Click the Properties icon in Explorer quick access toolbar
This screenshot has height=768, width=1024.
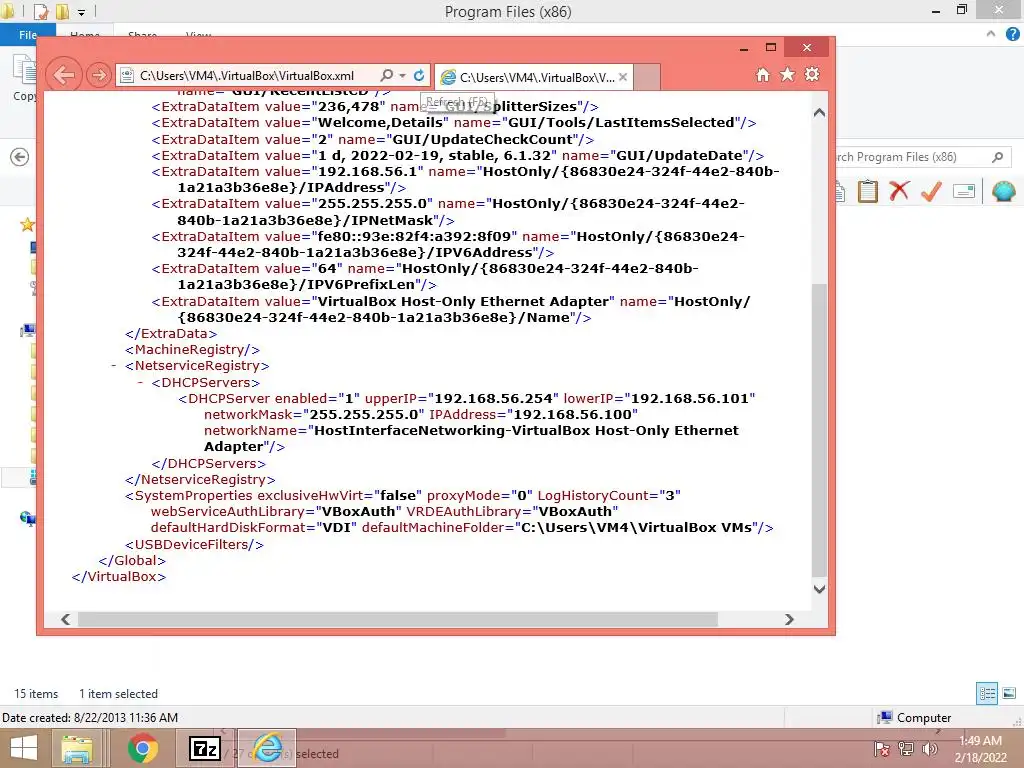40,12
